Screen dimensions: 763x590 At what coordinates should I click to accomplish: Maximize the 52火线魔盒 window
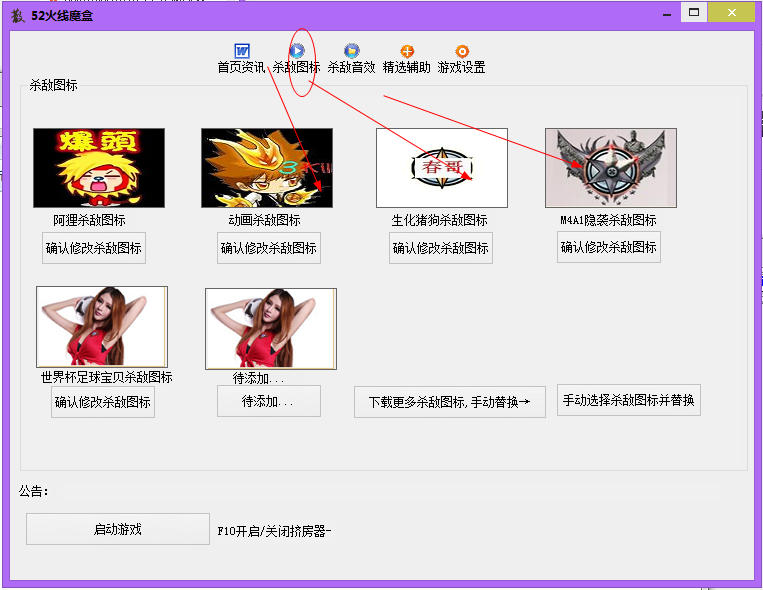tap(694, 13)
